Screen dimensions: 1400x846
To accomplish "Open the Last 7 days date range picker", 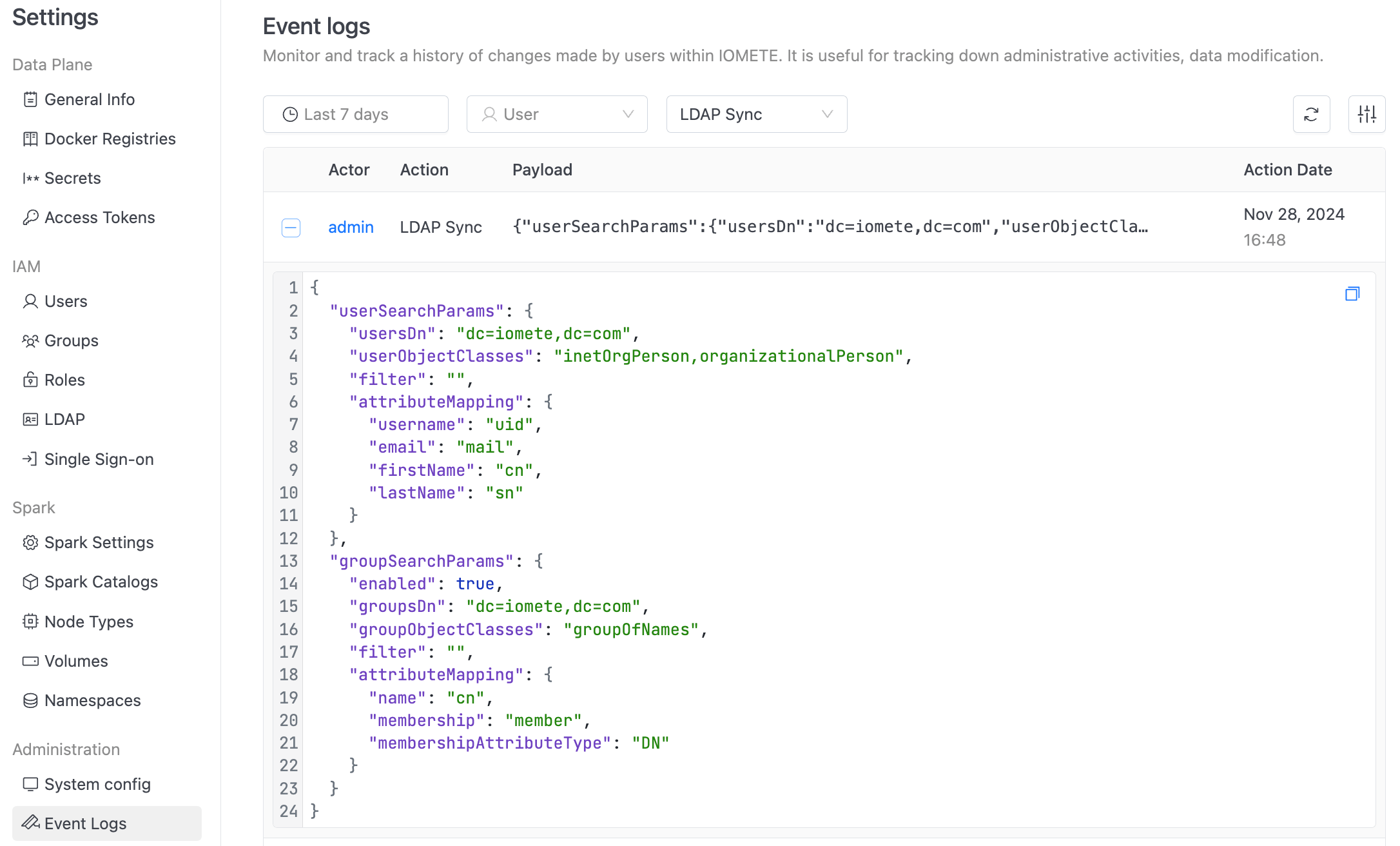I will (x=356, y=114).
